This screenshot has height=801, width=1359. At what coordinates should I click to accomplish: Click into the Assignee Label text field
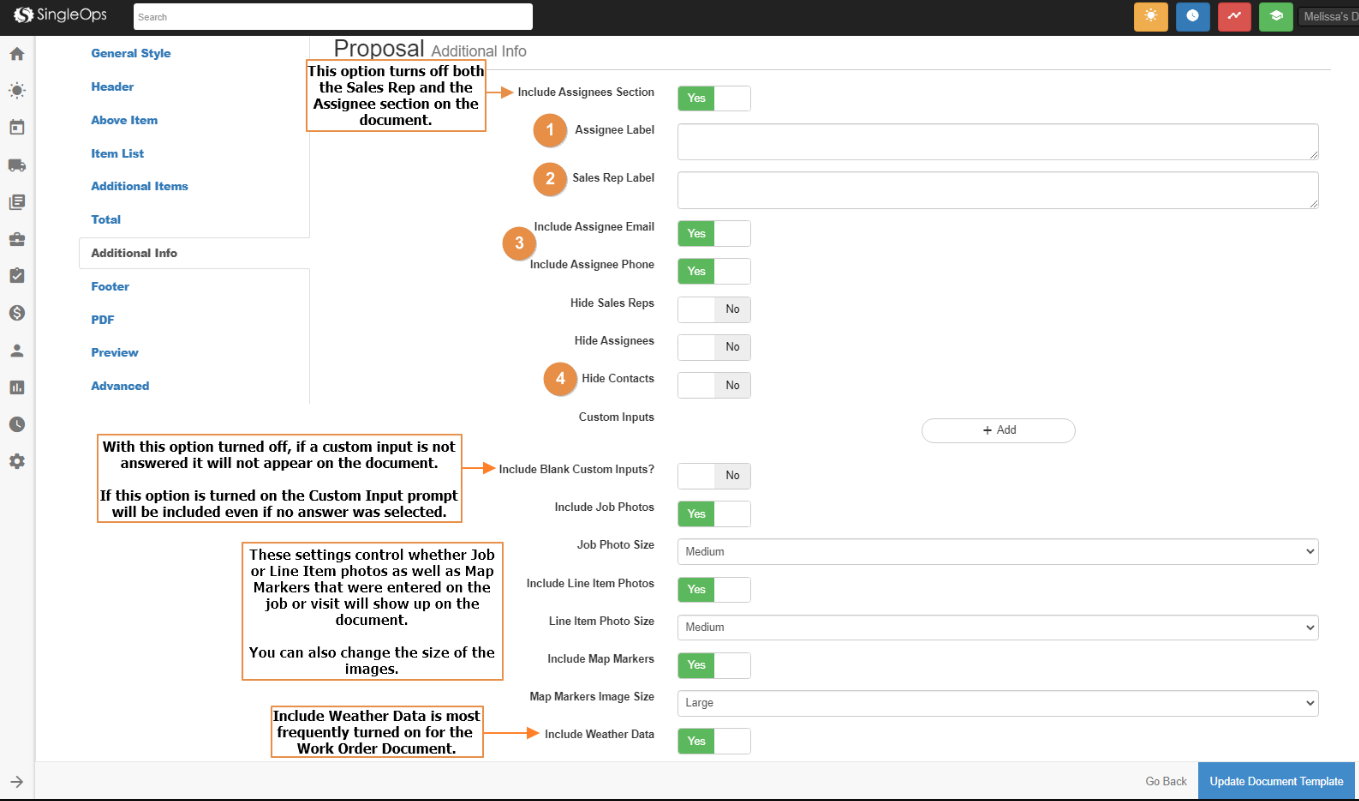(997, 142)
